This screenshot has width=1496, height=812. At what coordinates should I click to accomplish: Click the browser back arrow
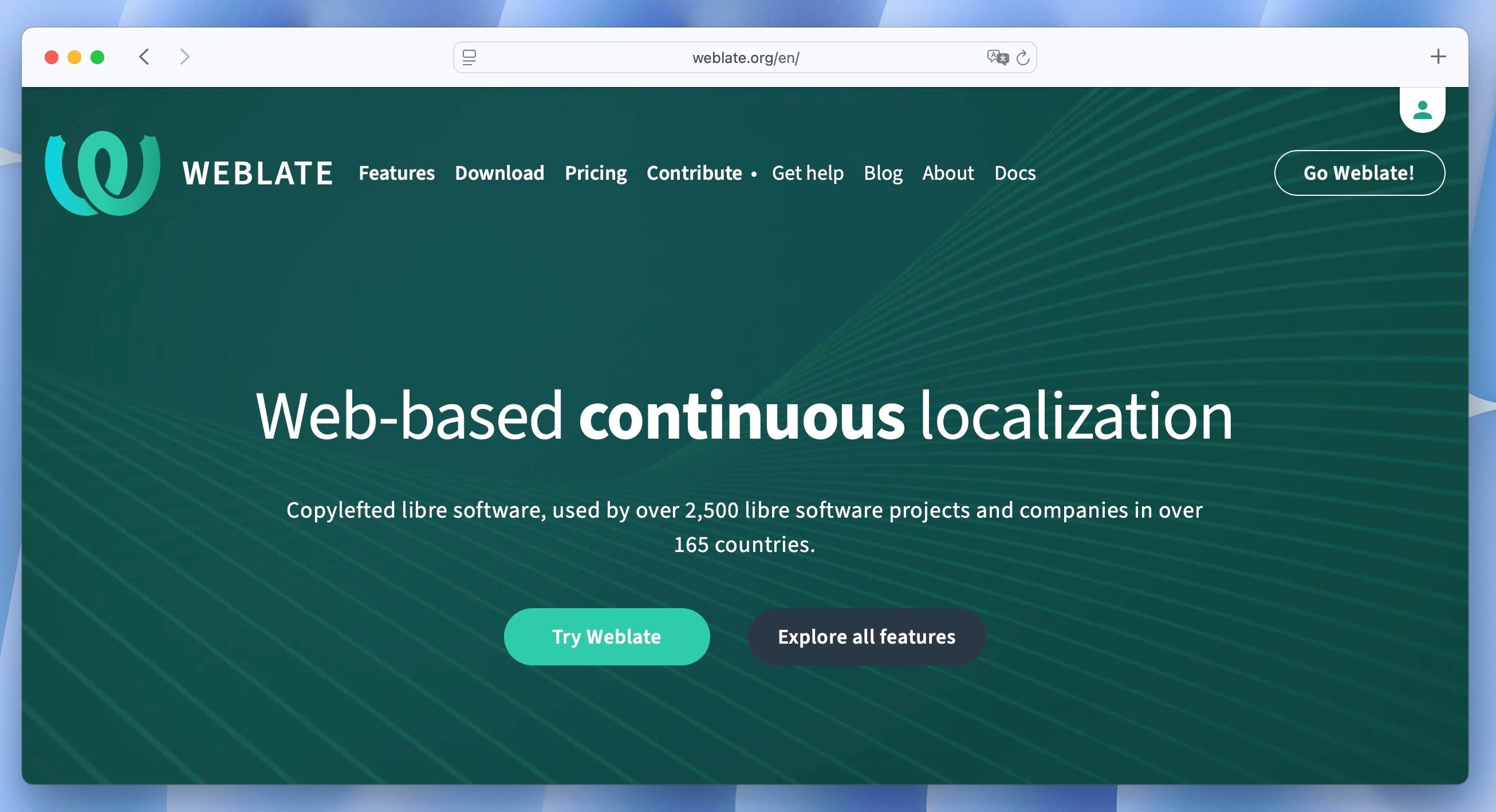point(144,57)
